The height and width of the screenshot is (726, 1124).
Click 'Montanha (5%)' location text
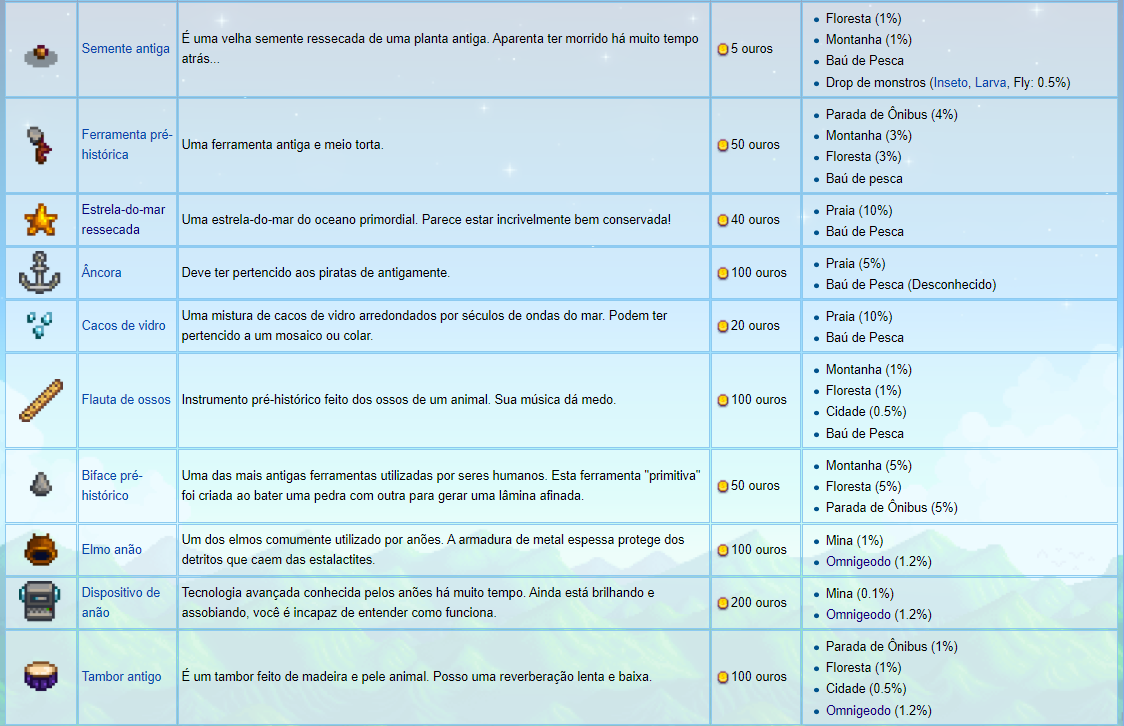click(869, 466)
